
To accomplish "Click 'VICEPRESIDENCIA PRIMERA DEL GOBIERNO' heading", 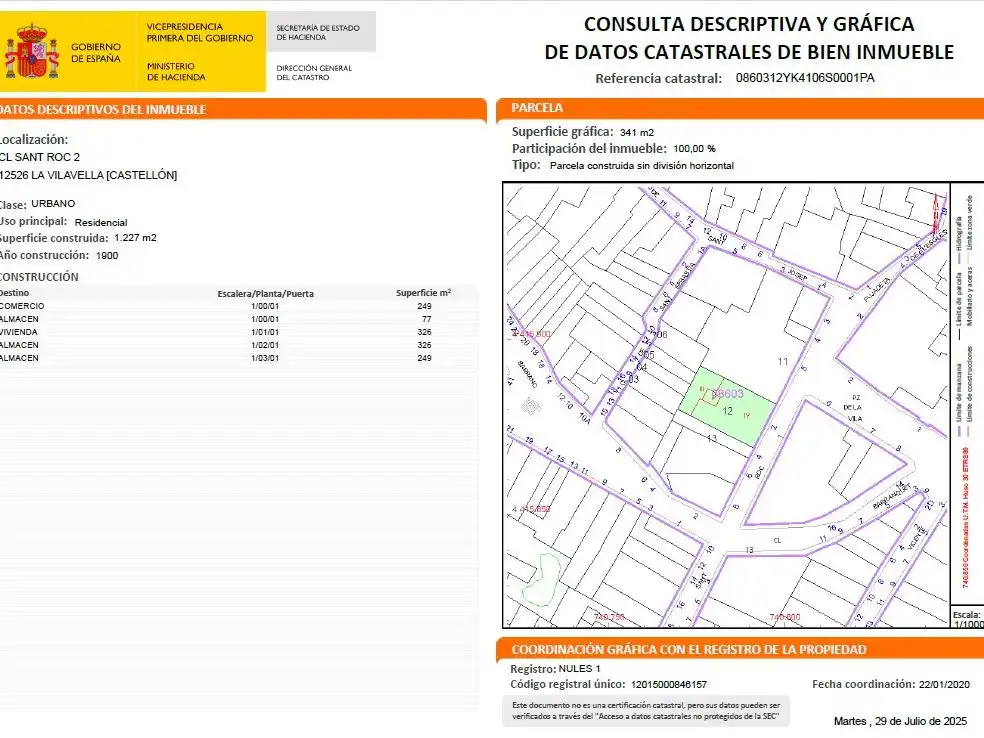I will pos(200,33).
